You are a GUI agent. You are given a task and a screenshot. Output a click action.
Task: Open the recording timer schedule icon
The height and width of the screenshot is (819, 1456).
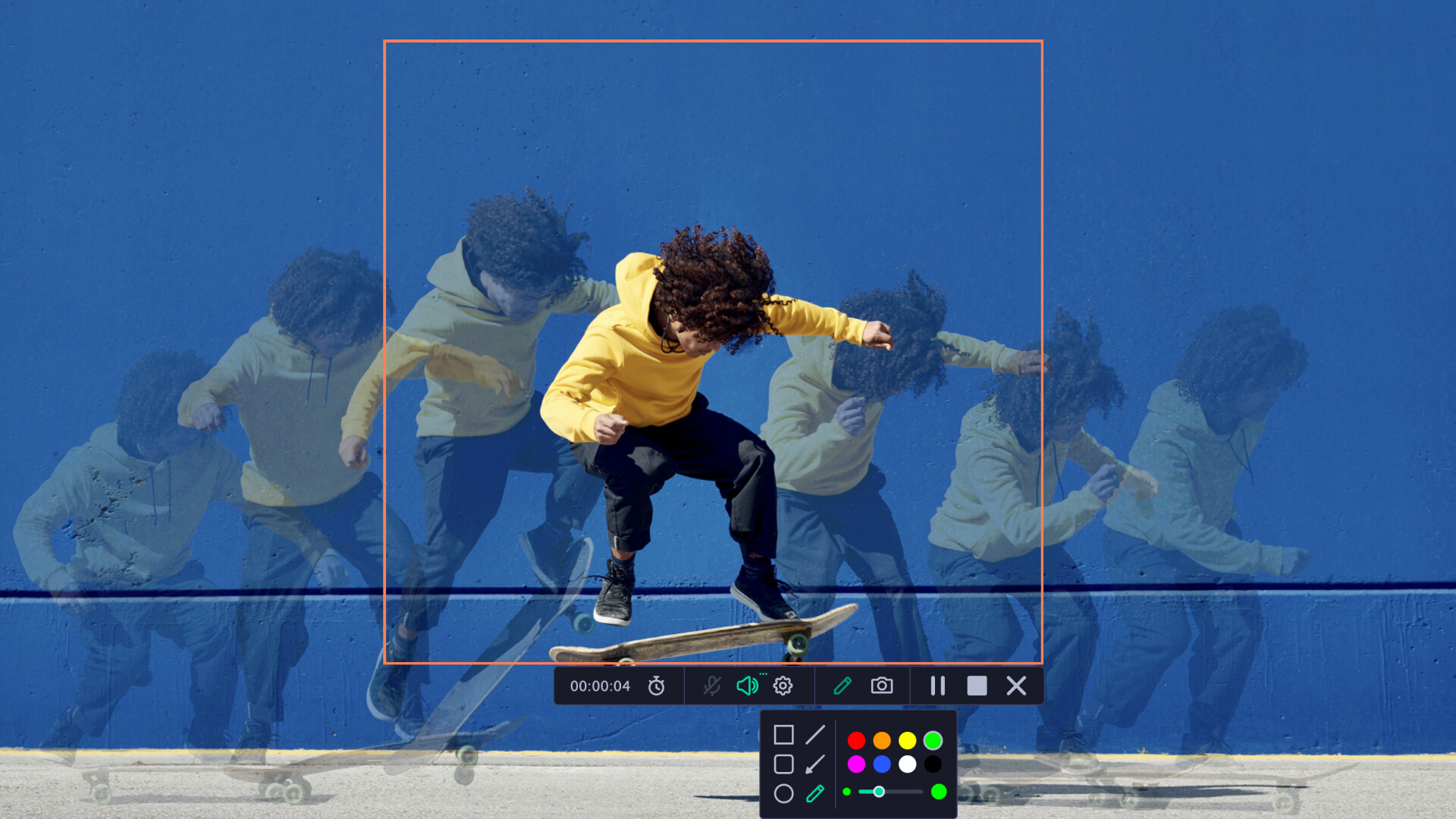(x=656, y=686)
